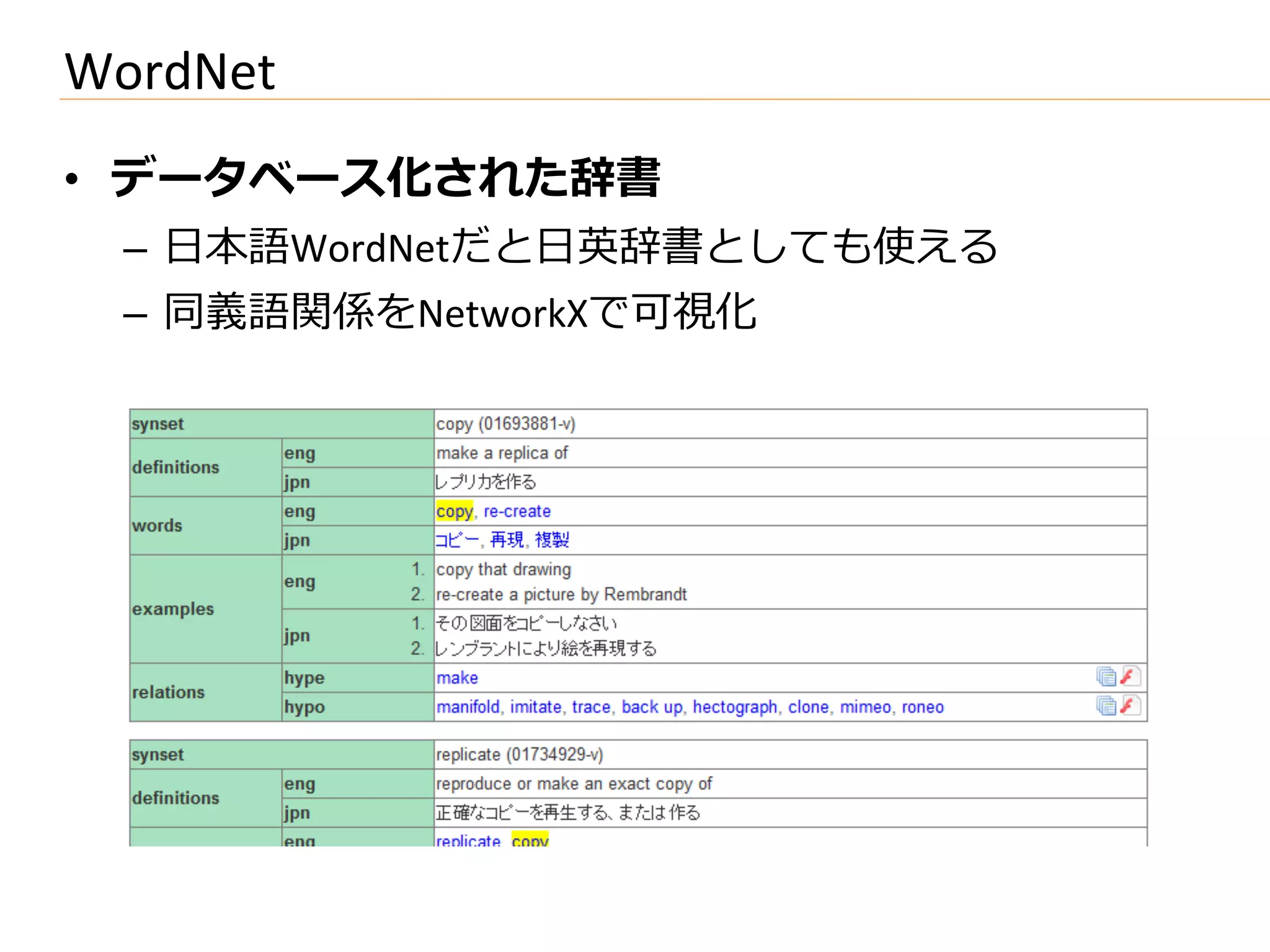Click the 'hypo' relation label
The height and width of the screenshot is (952, 1270).
304,707
